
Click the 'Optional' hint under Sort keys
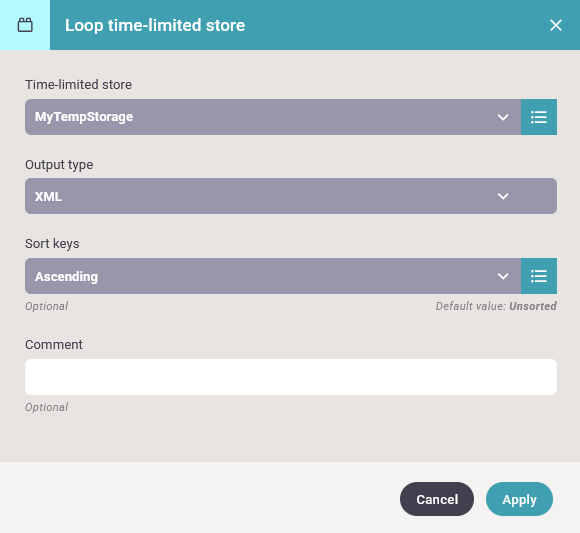point(47,306)
